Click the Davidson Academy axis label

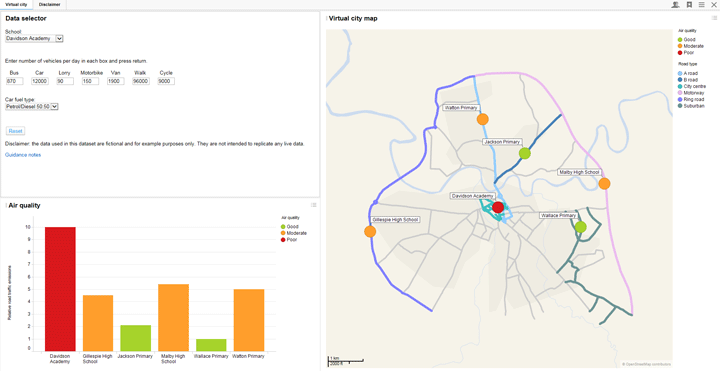(60, 359)
